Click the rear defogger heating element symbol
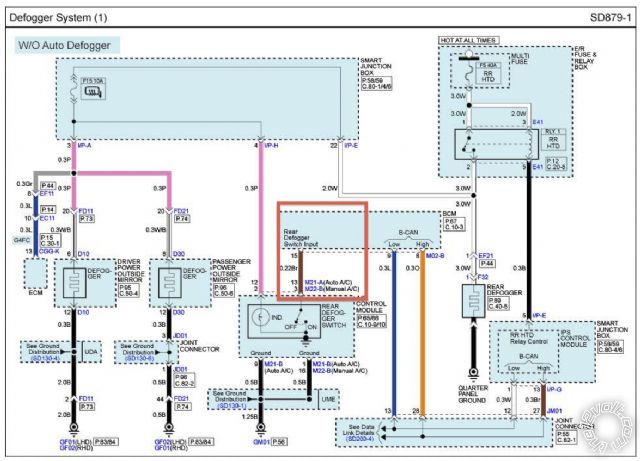Image resolution: width=640 pixels, height=461 pixels. point(473,301)
